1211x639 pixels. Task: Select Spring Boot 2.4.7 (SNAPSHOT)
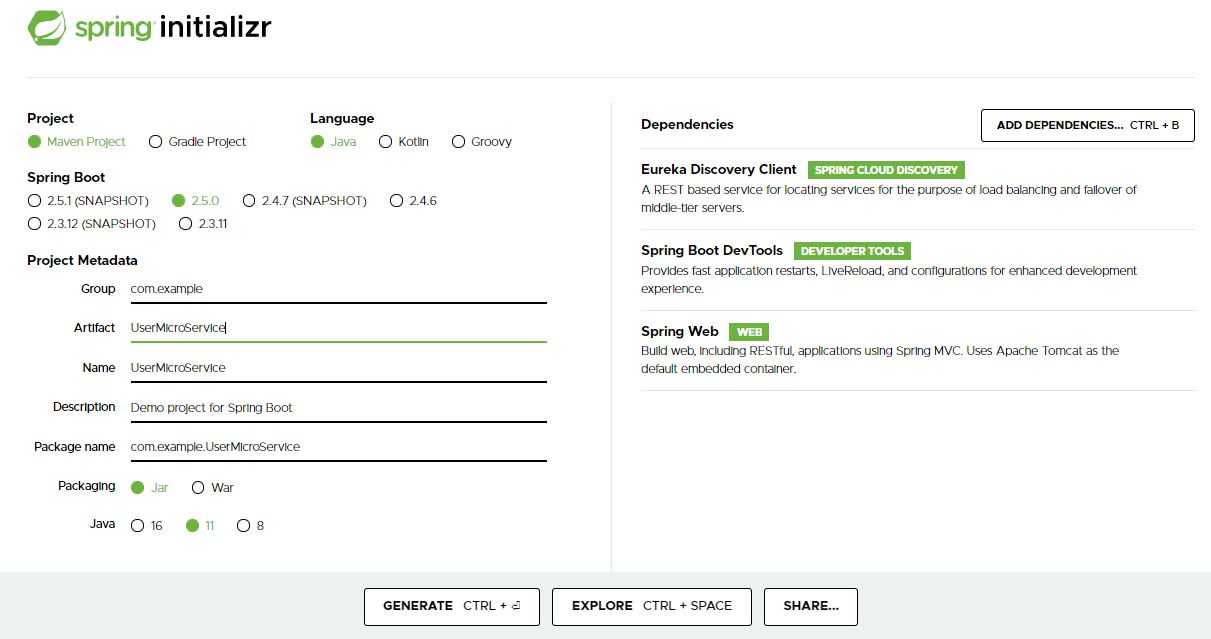coord(305,201)
